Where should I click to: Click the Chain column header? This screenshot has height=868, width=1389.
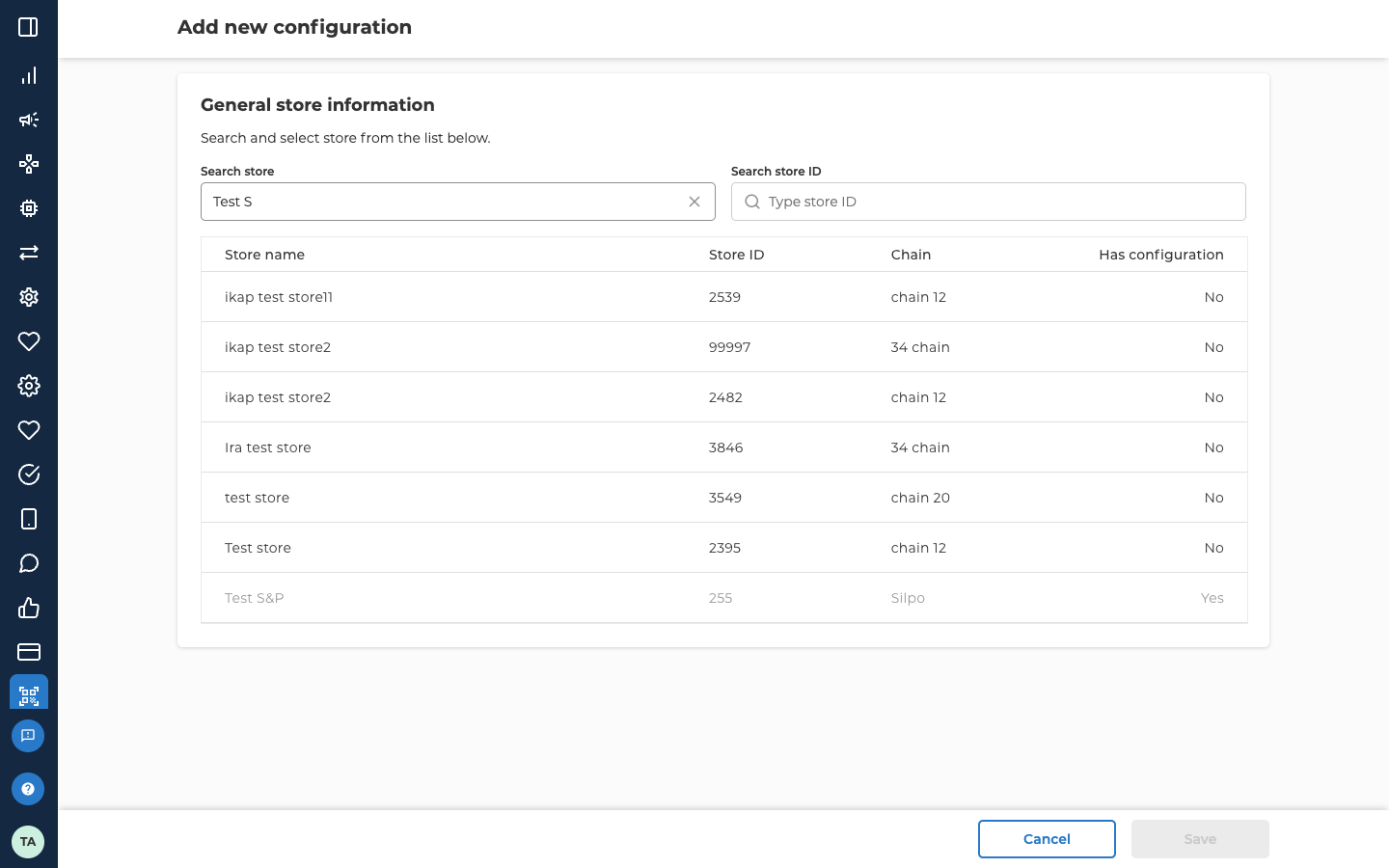(911, 255)
